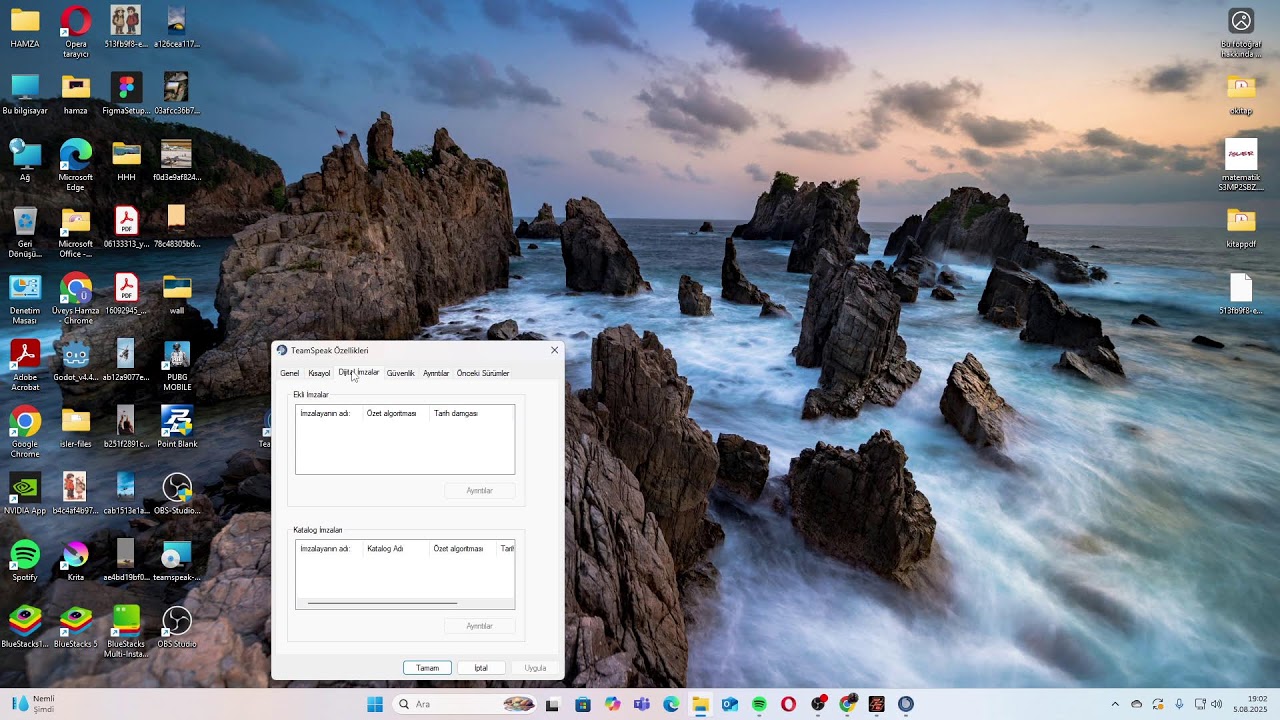This screenshot has width=1280, height=720.
Task: Show hidden system tray icons
Action: (x=1115, y=704)
